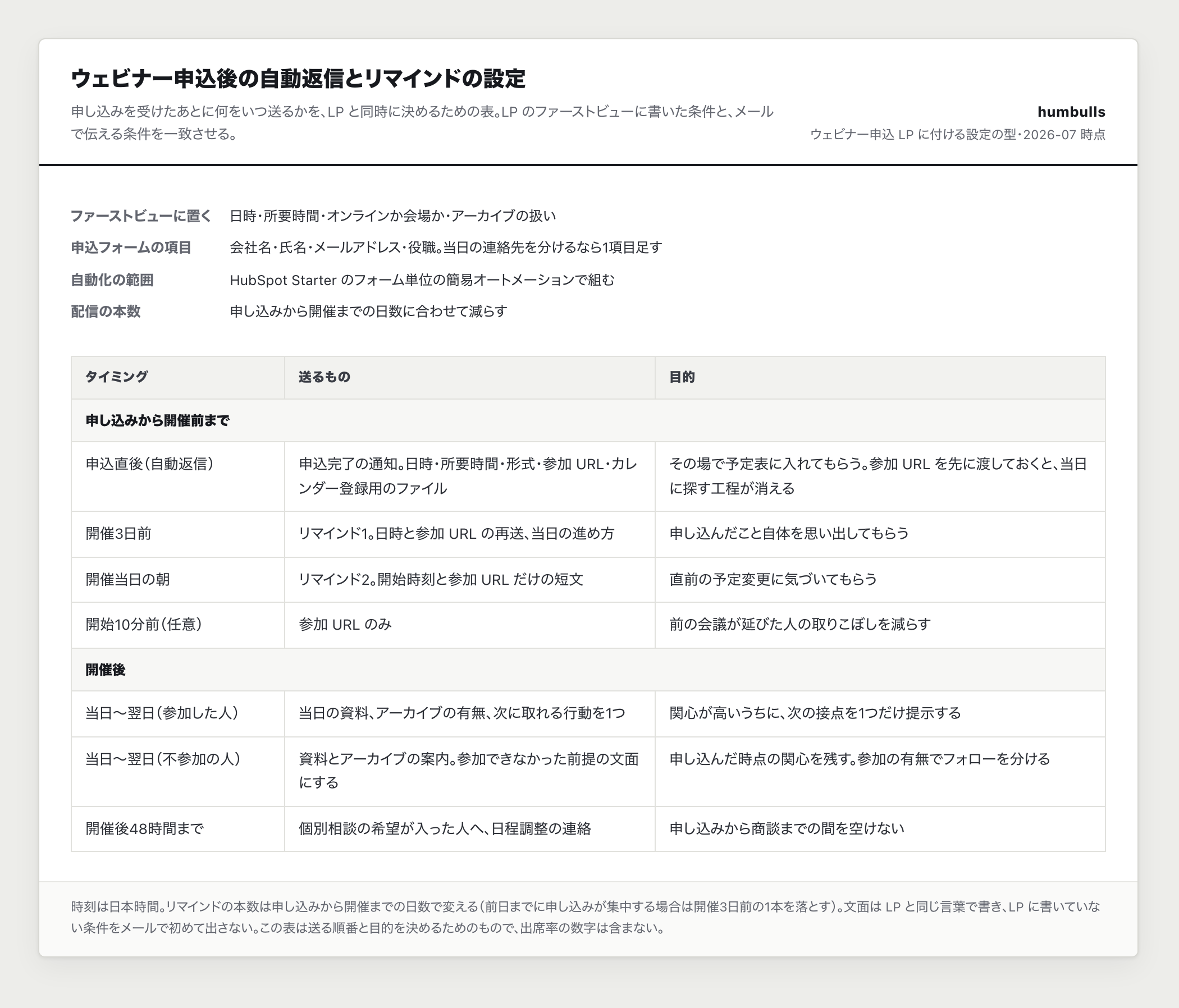Click the cell 開催3日前
The height and width of the screenshot is (1008, 1179).
click(x=177, y=534)
